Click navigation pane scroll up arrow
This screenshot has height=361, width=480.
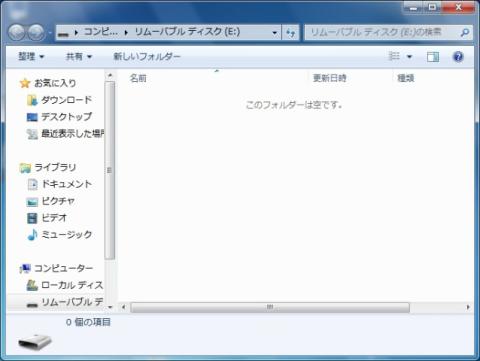click(x=110, y=76)
